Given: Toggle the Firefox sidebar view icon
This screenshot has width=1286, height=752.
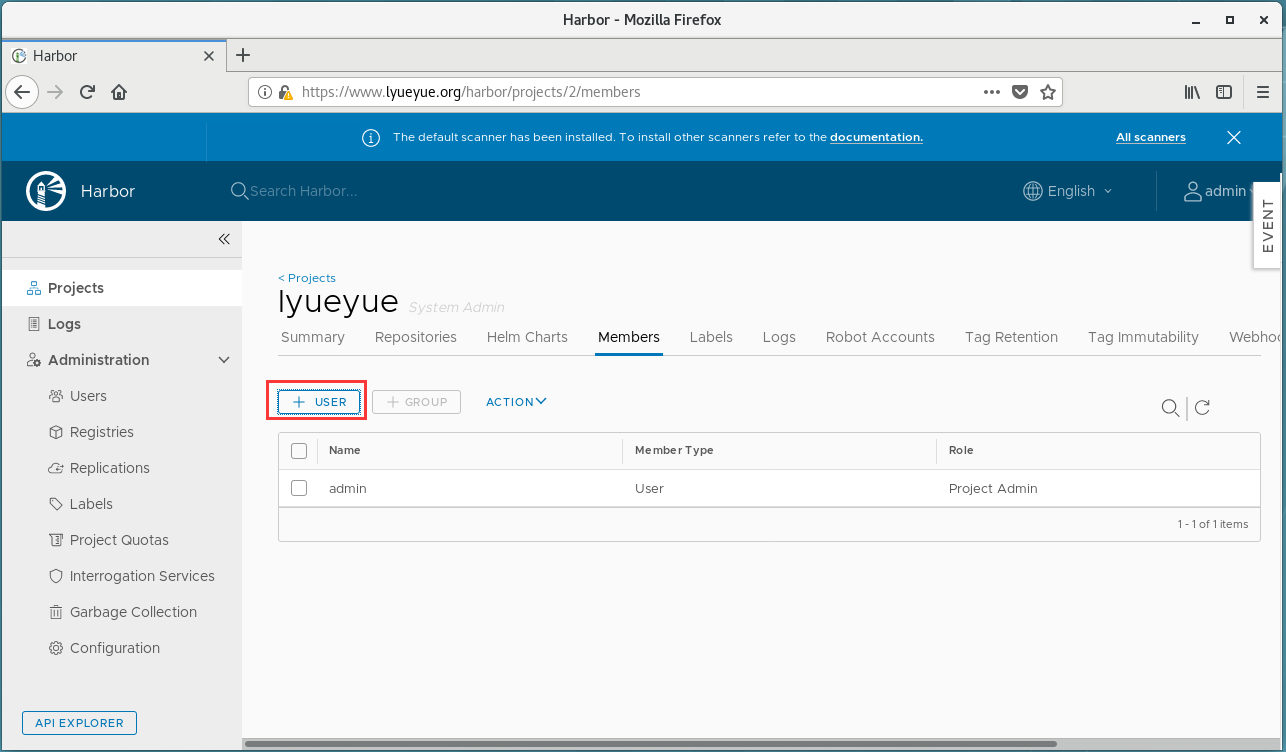Looking at the screenshot, I should (x=1224, y=92).
